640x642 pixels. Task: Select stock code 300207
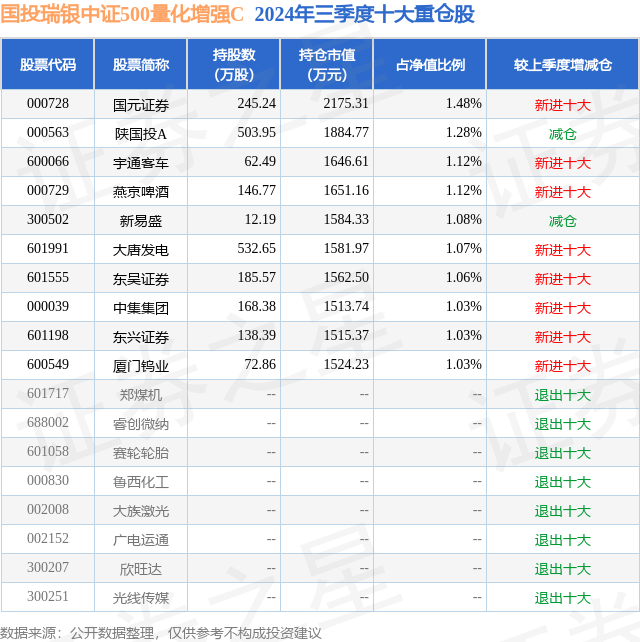click(47, 569)
